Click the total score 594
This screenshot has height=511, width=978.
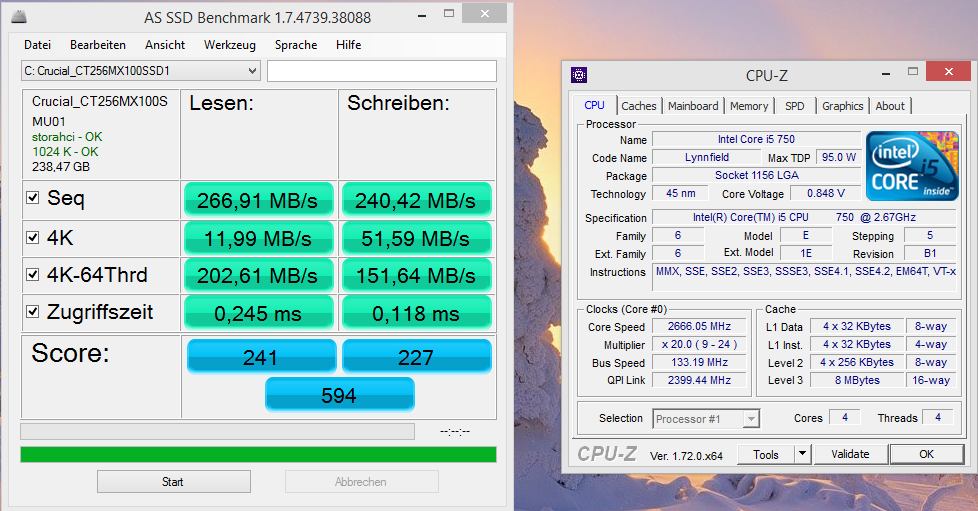(339, 395)
